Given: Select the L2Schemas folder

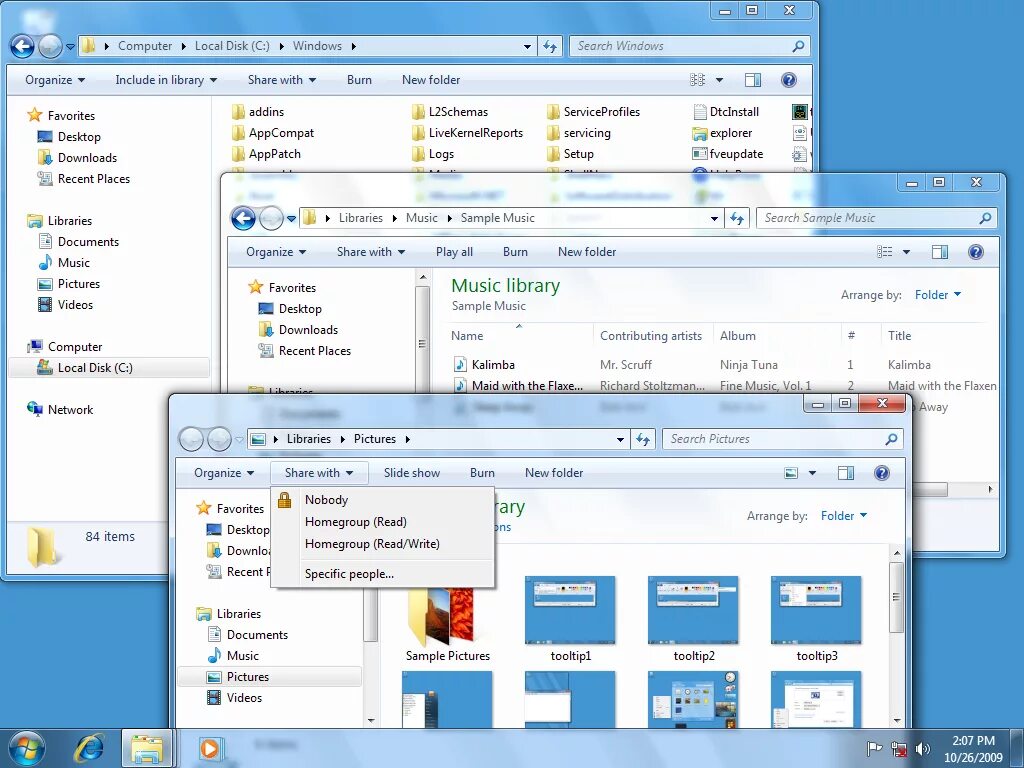Looking at the screenshot, I should [x=450, y=112].
